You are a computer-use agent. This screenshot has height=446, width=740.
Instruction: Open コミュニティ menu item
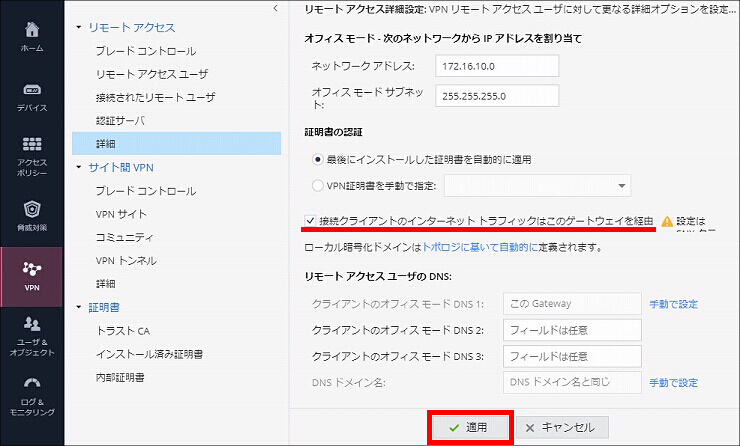125,237
